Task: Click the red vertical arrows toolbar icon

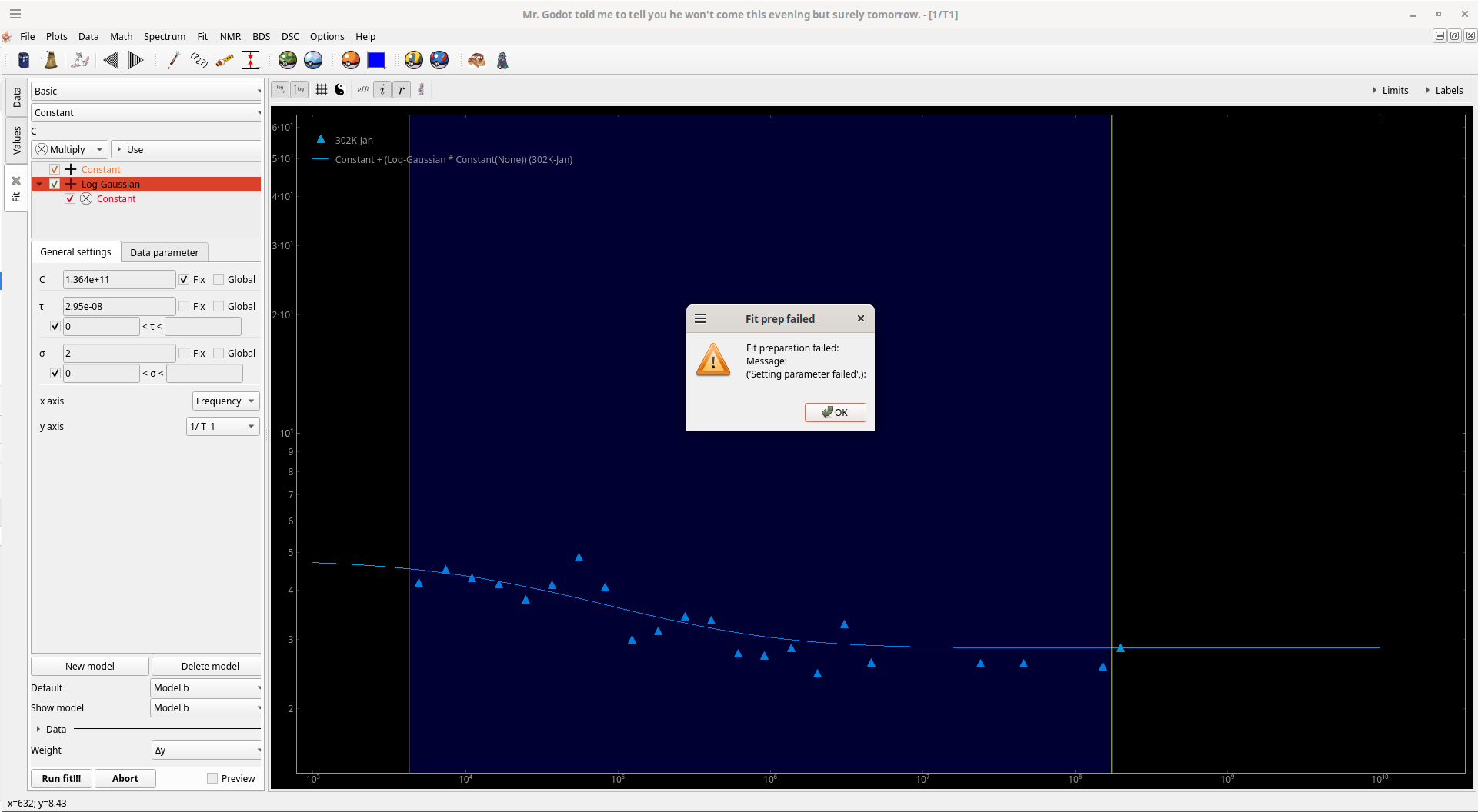Action: (251, 60)
